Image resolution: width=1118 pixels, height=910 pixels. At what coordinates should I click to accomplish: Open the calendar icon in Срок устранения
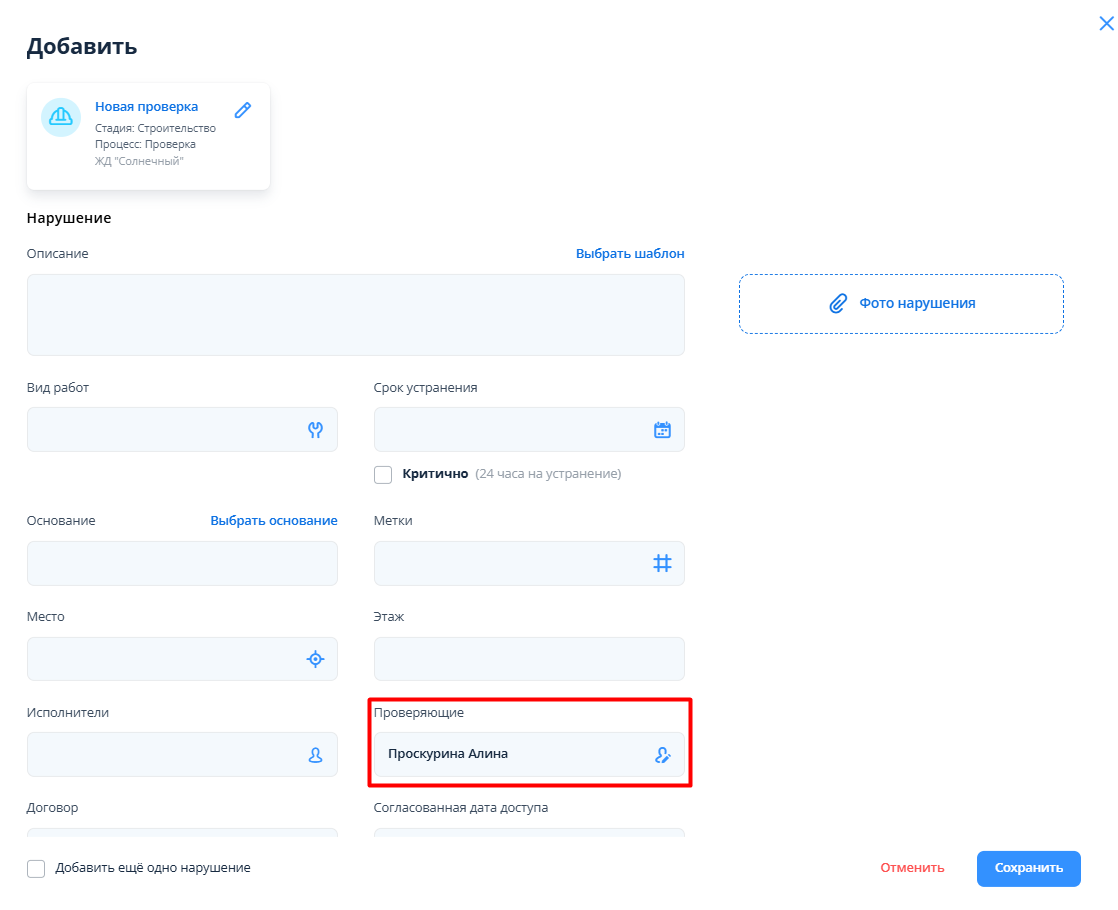pyautogui.click(x=662, y=430)
